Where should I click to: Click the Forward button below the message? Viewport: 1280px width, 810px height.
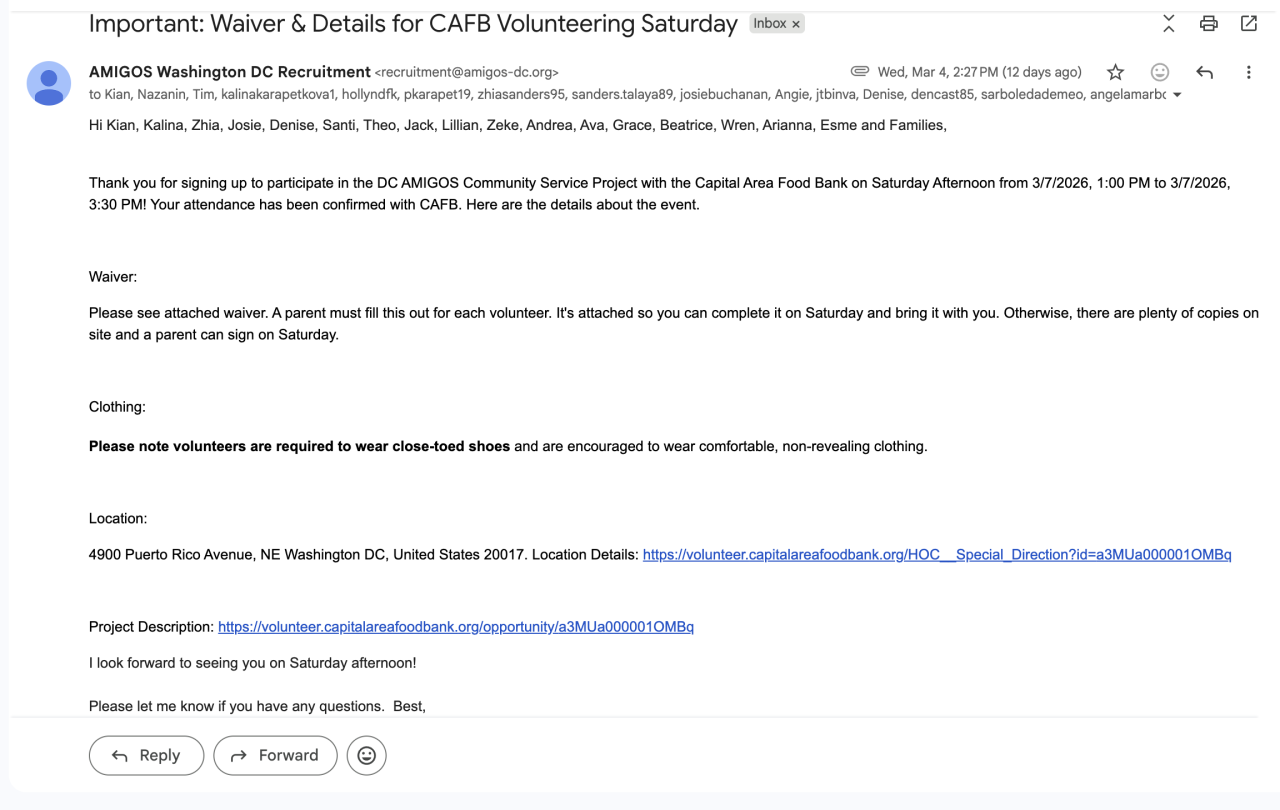[x=275, y=755]
